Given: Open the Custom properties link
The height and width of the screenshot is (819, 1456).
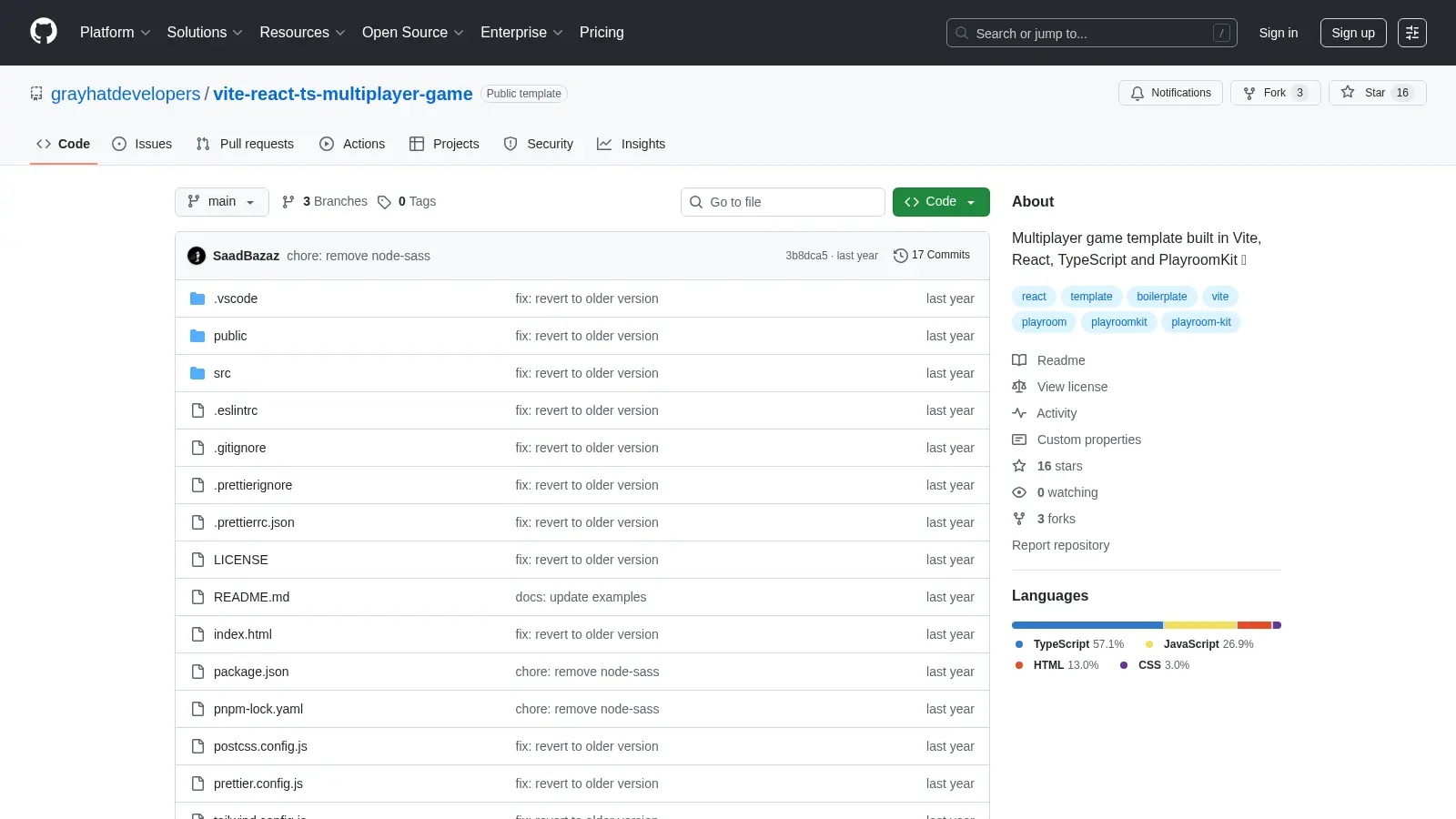Looking at the screenshot, I should click(1077, 440).
